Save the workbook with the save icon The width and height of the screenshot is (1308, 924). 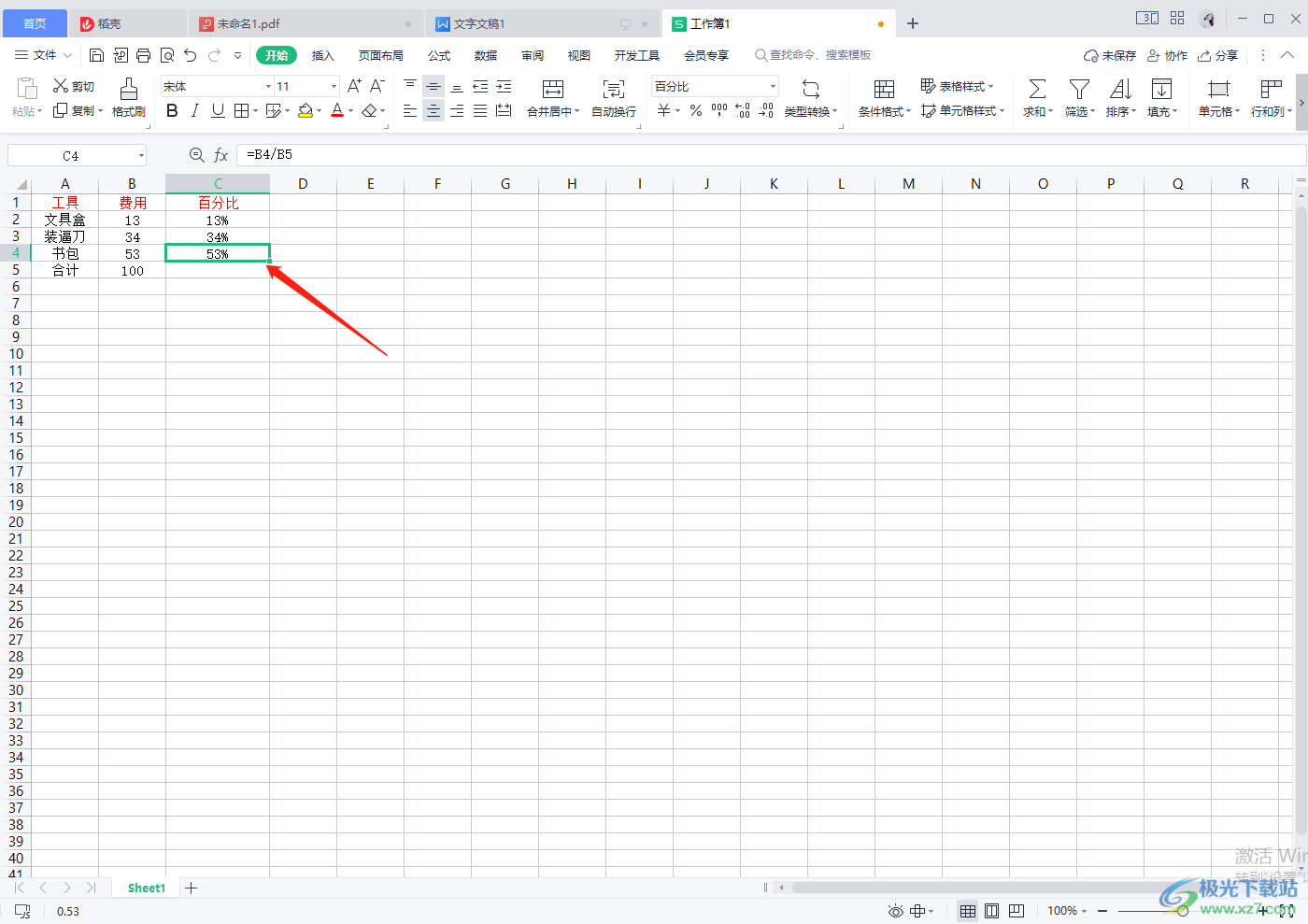click(x=96, y=56)
